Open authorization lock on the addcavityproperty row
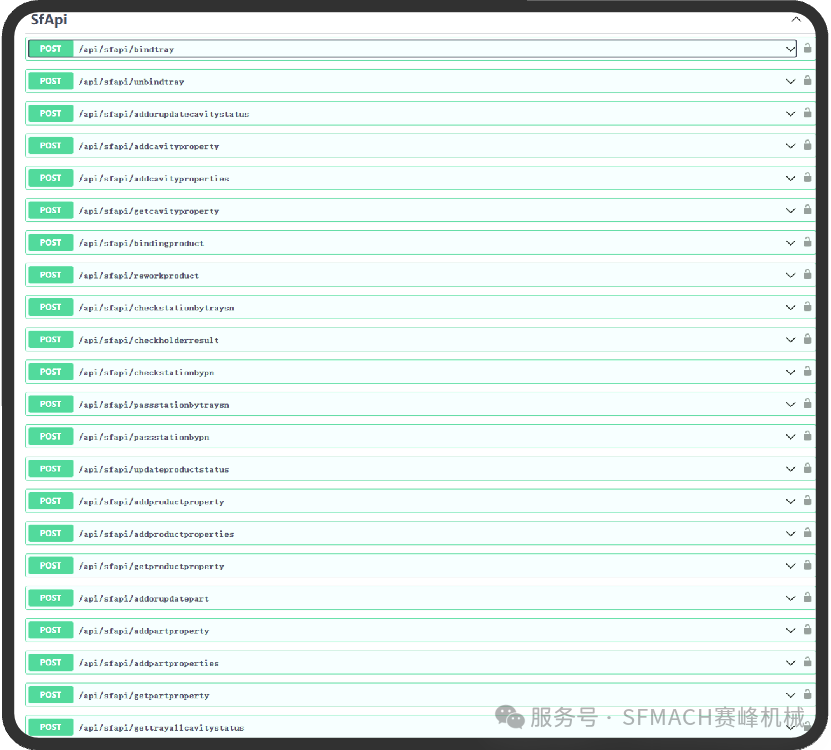 click(x=807, y=146)
